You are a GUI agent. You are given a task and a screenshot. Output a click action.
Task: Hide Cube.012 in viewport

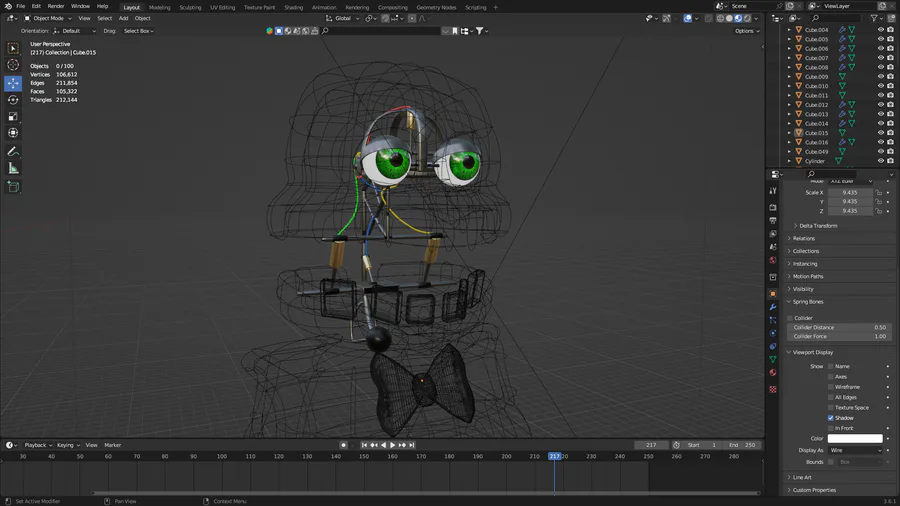(880, 105)
